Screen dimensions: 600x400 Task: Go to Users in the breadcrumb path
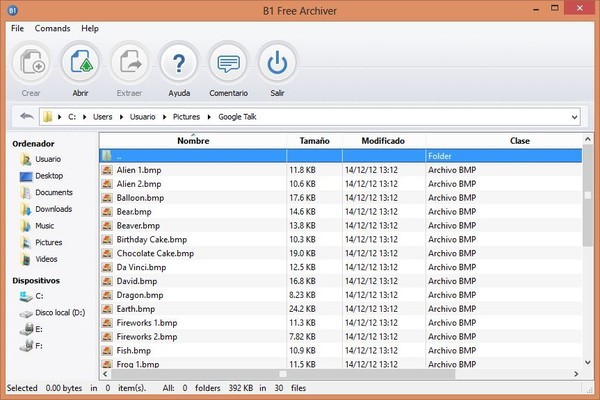coord(103,117)
